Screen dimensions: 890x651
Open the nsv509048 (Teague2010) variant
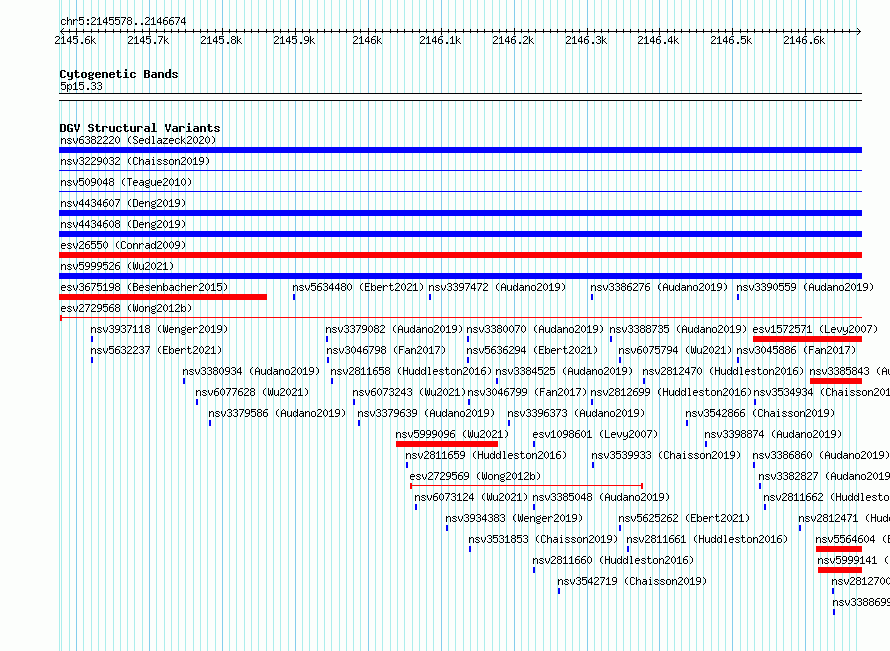tap(126, 182)
